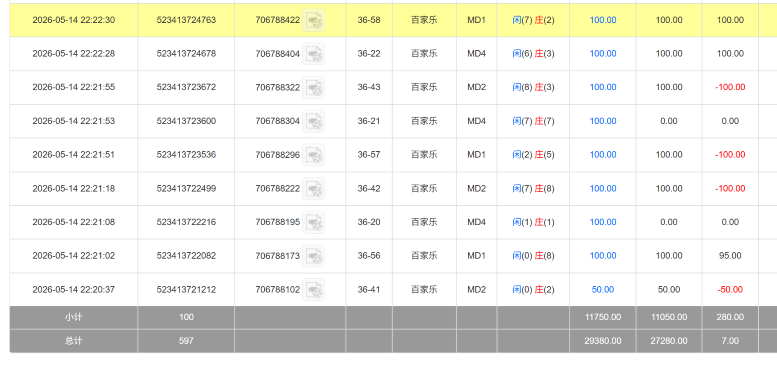Click table number 36-56
Viewport: 777px width, 368px height.
click(x=369, y=256)
